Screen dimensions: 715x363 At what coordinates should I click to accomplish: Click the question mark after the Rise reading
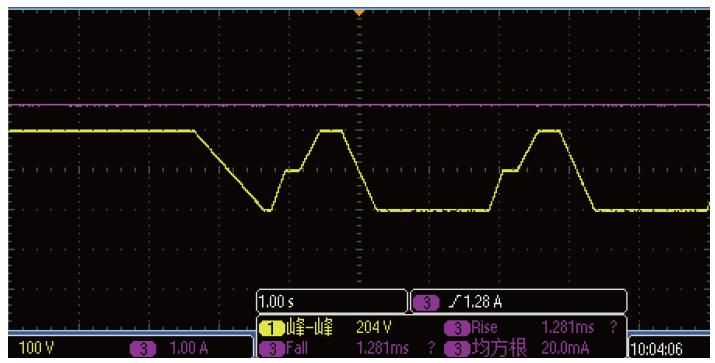click(x=613, y=327)
